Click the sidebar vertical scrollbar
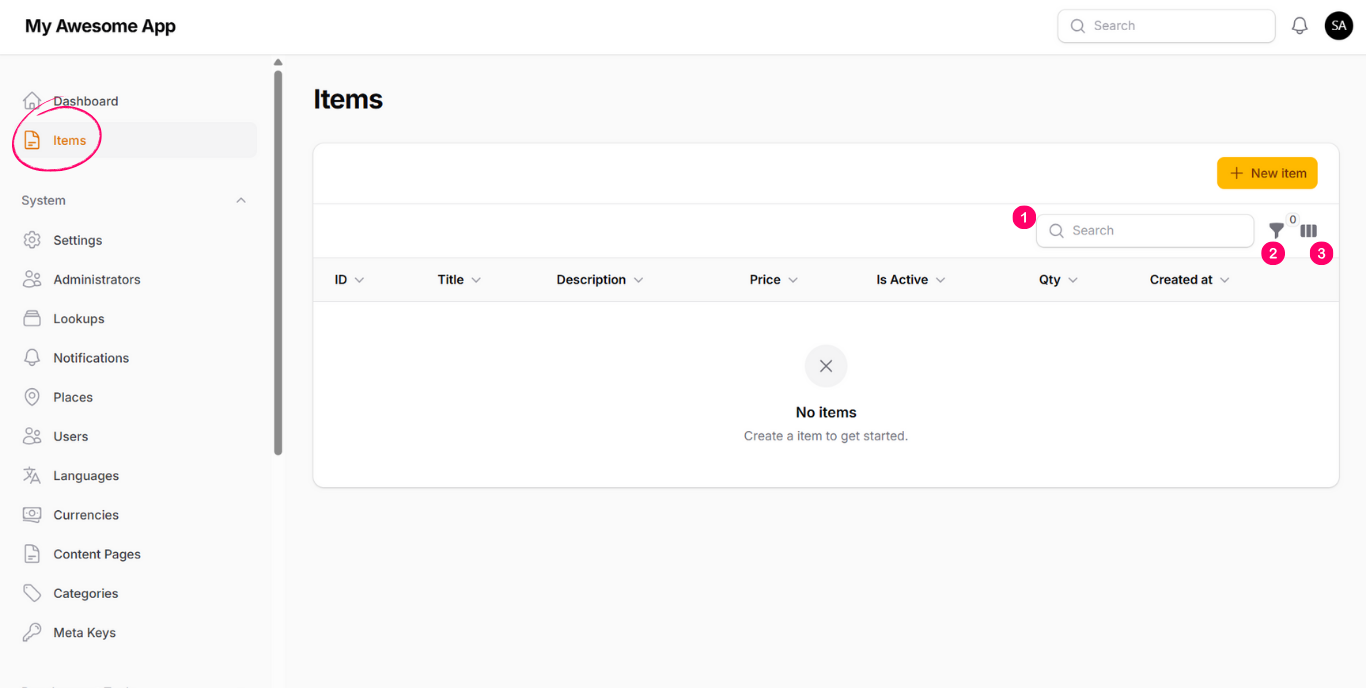1366x688 pixels. click(x=278, y=260)
